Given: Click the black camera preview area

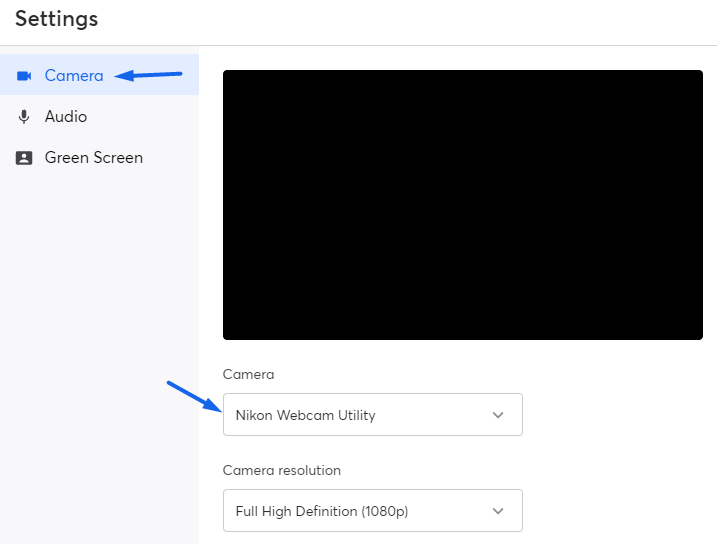Looking at the screenshot, I should pyautogui.click(x=463, y=205).
